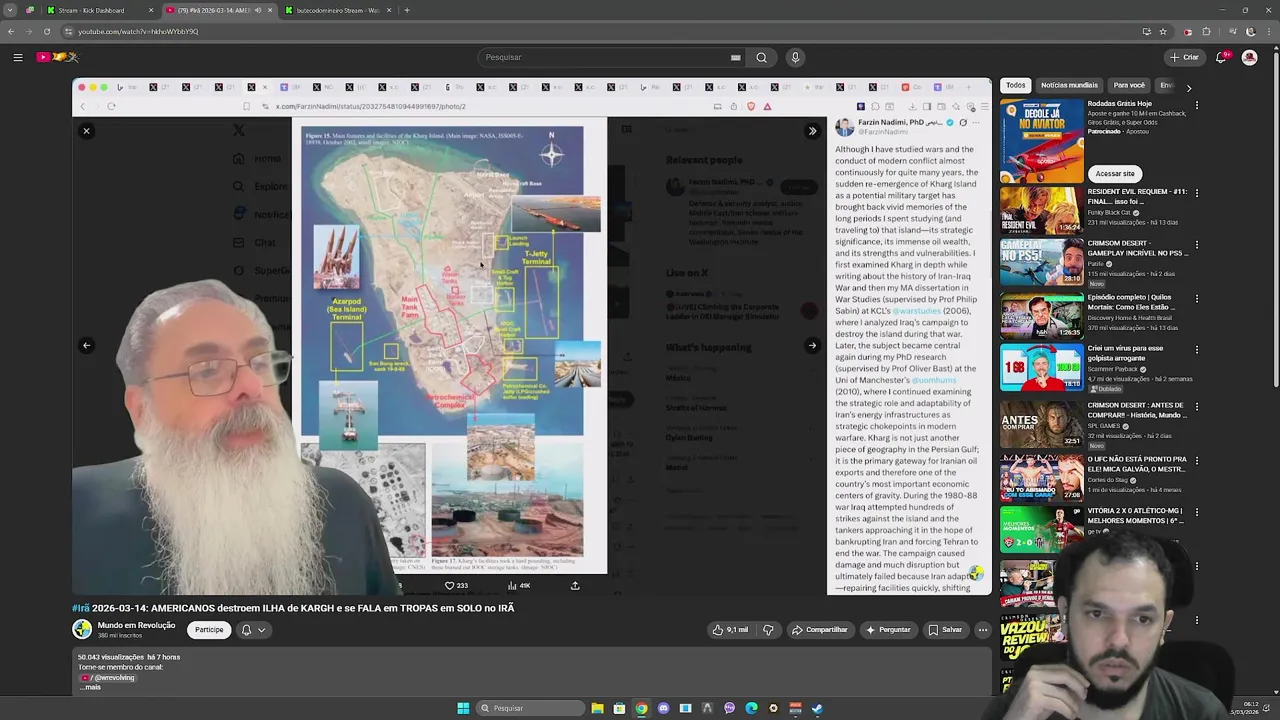Image resolution: width=1280 pixels, height=720 pixels.
Task: Click Acessar site on the sponsored ad
Action: (x=1115, y=174)
